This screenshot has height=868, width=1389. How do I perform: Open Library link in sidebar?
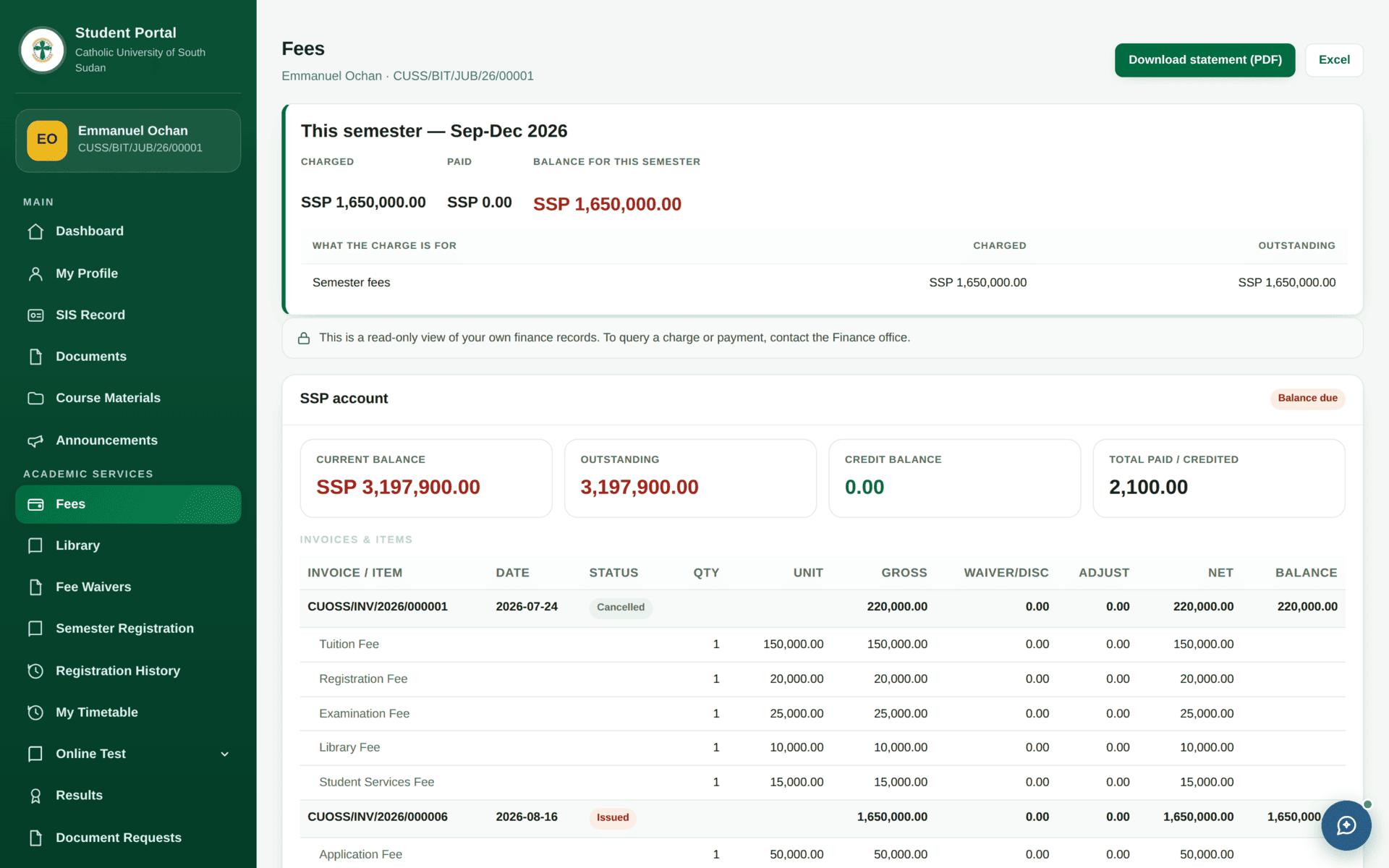(x=128, y=545)
